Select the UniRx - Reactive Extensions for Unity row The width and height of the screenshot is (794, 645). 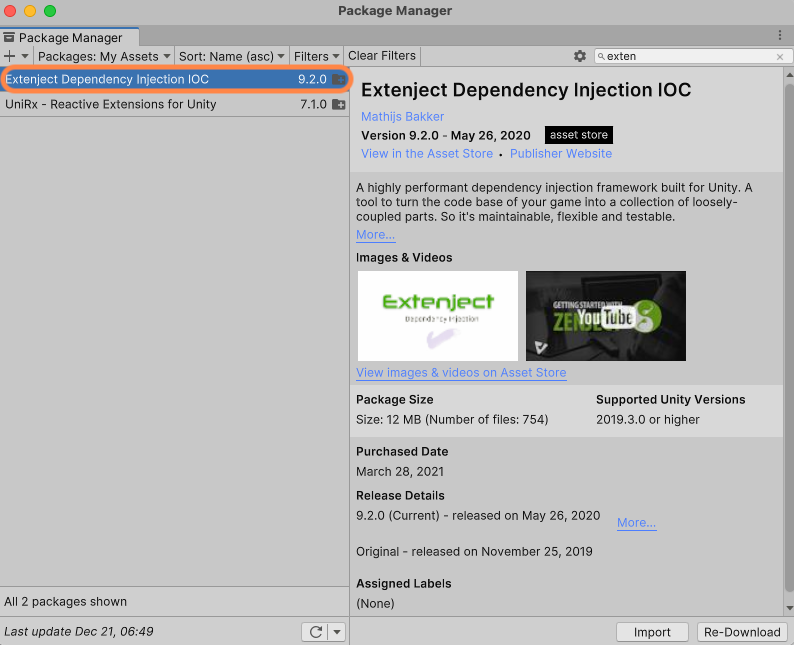[175, 104]
